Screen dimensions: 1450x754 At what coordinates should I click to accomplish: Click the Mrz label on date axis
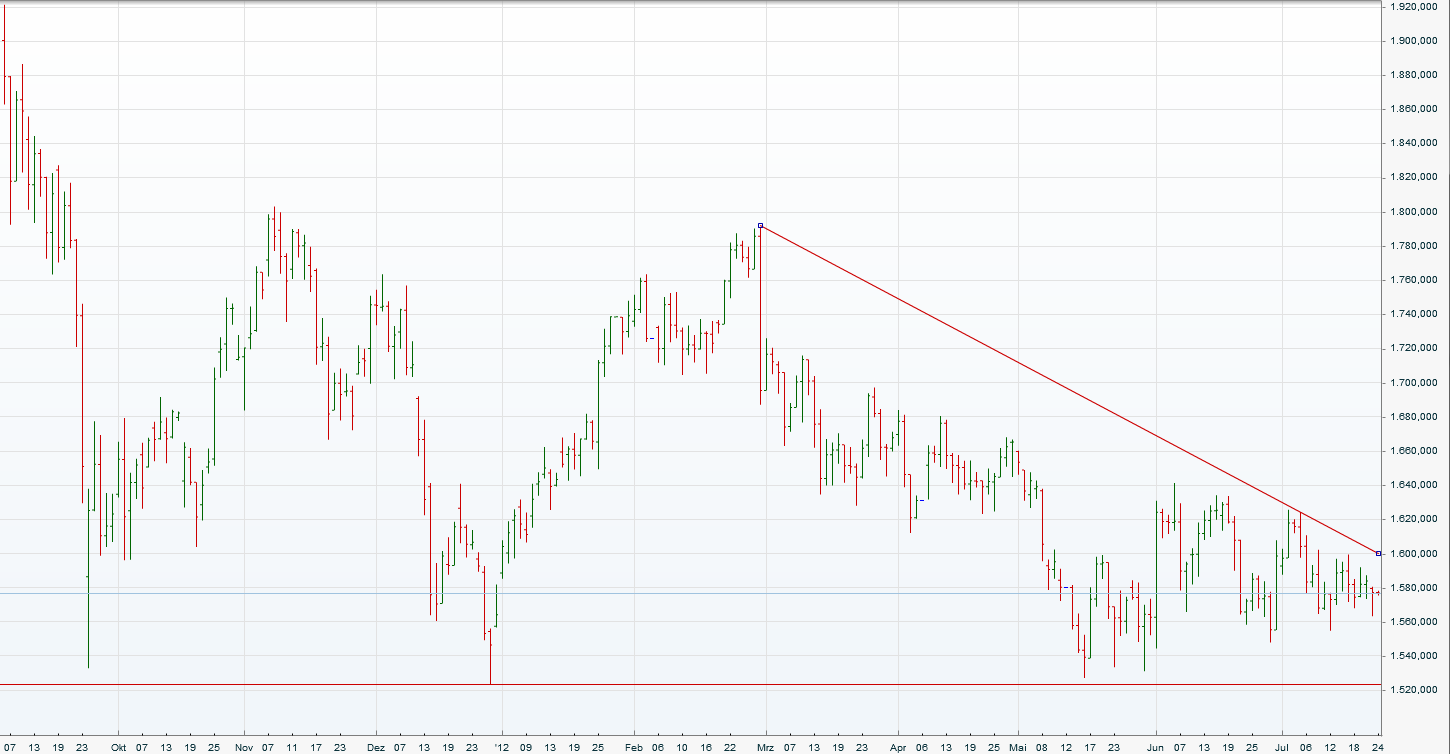766,747
